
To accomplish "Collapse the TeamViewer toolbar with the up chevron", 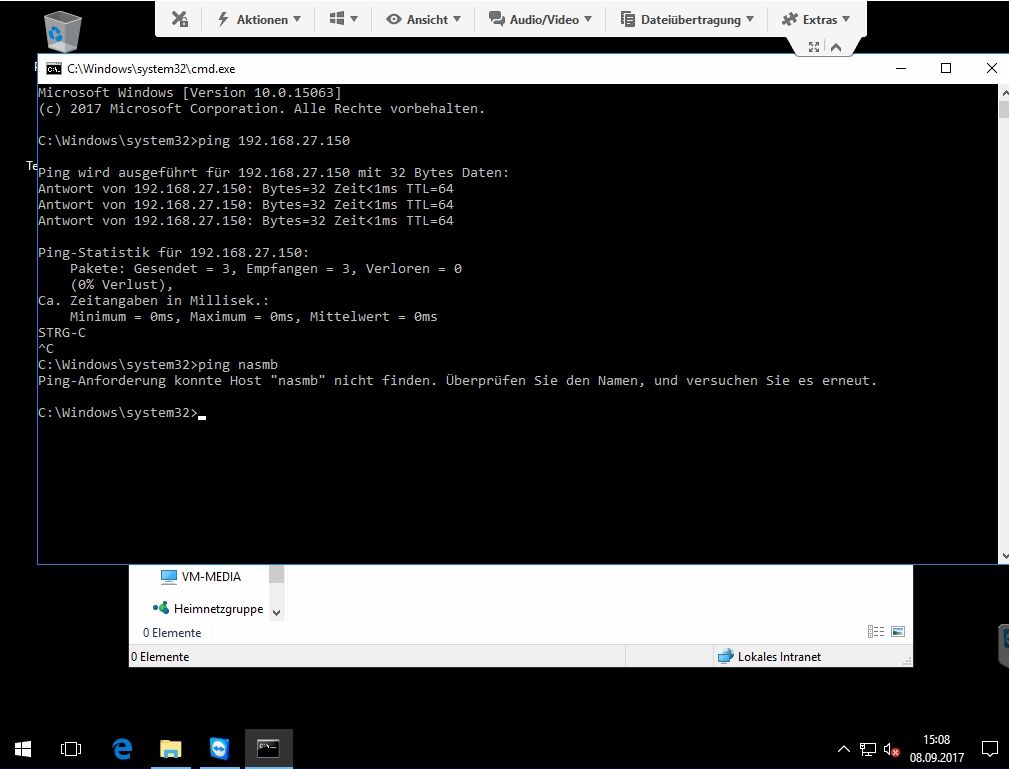I will click(836, 47).
